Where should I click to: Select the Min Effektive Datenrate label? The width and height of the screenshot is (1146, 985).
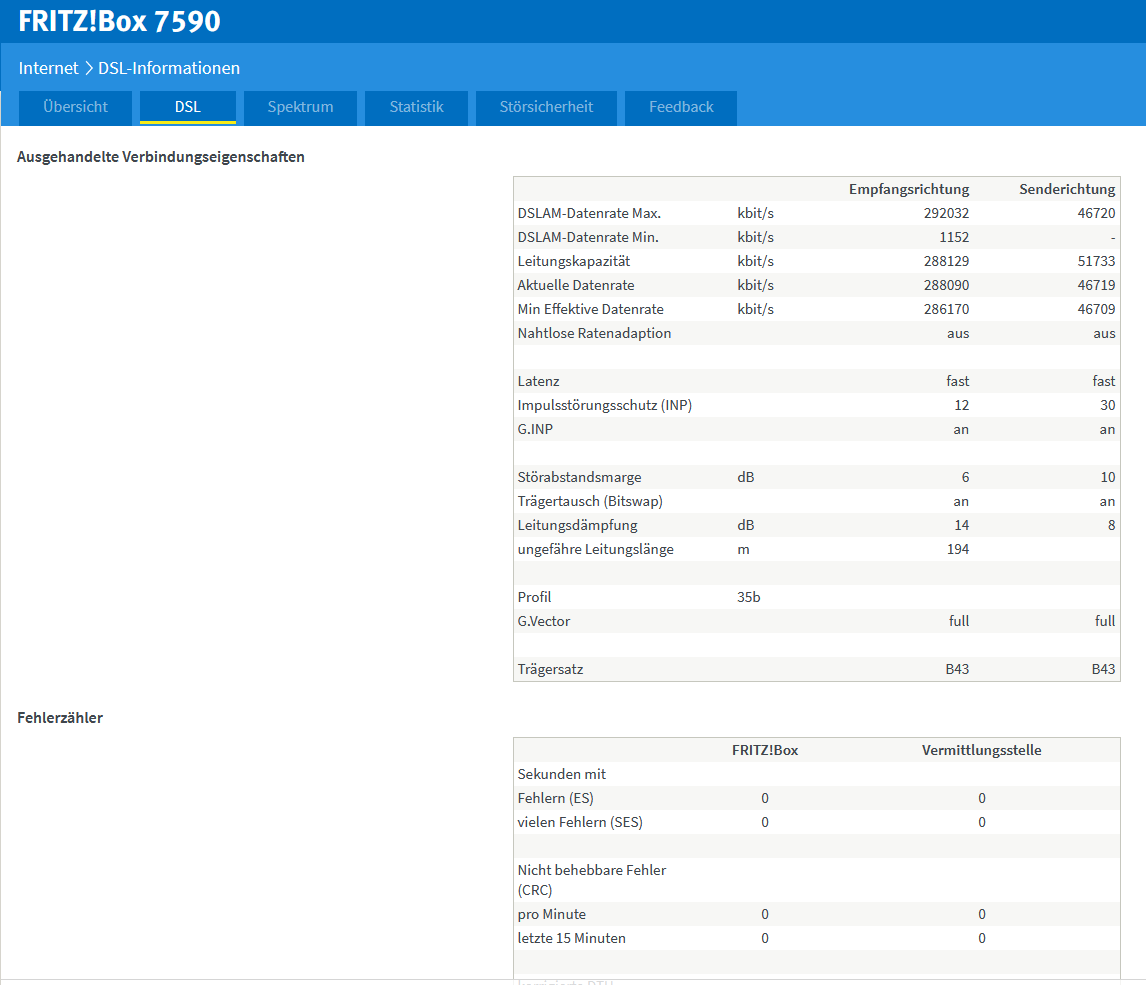click(x=591, y=309)
